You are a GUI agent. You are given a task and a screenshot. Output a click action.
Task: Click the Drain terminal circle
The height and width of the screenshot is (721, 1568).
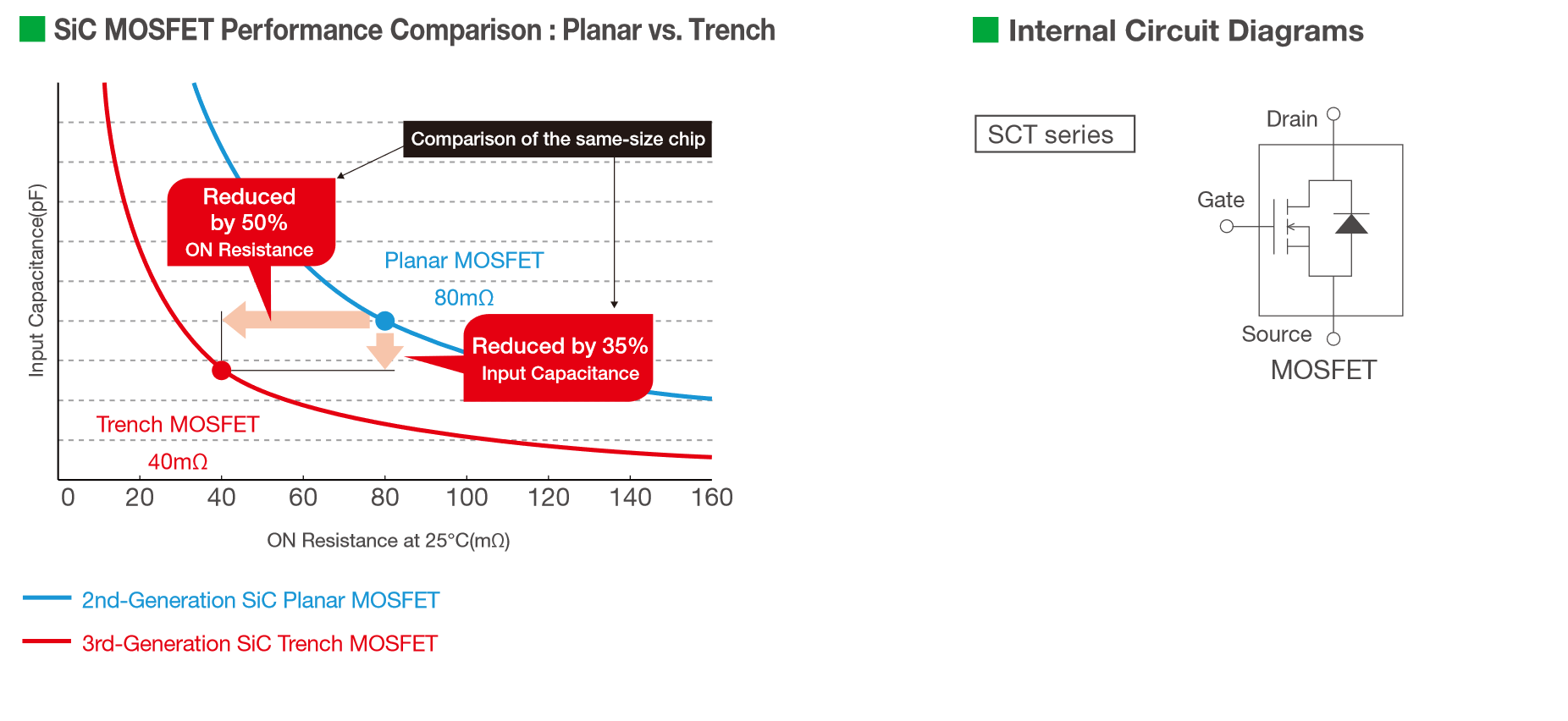(1333, 113)
